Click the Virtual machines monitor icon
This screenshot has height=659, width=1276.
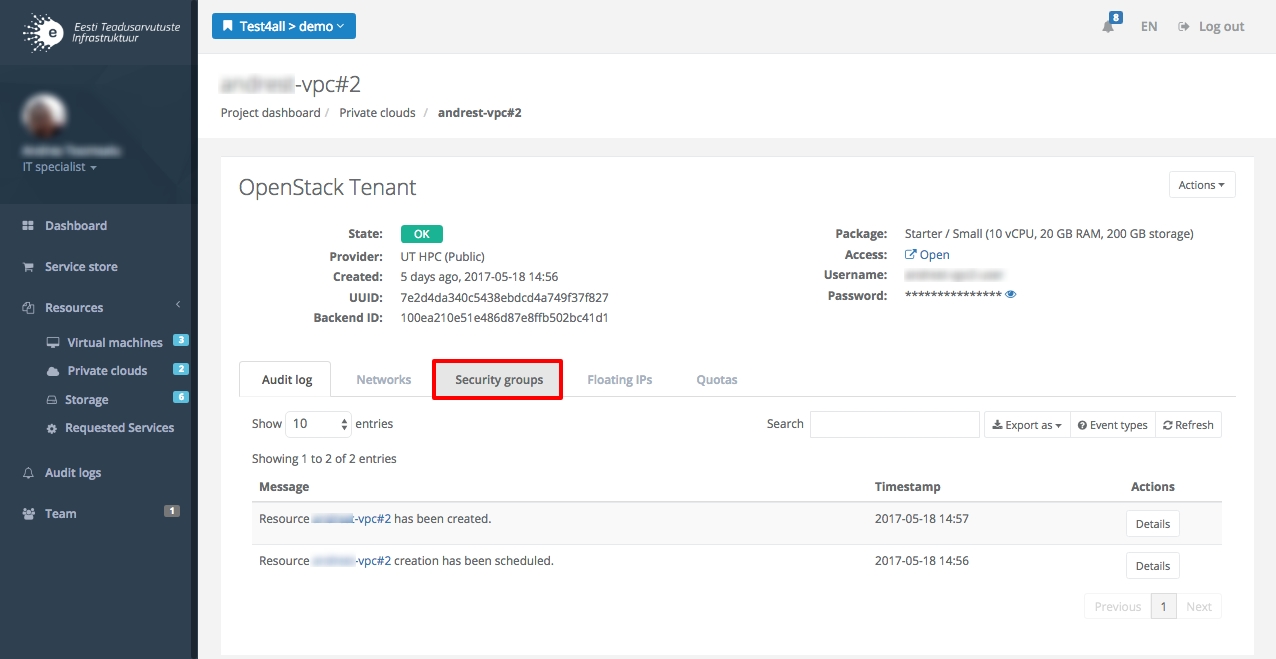(53, 343)
